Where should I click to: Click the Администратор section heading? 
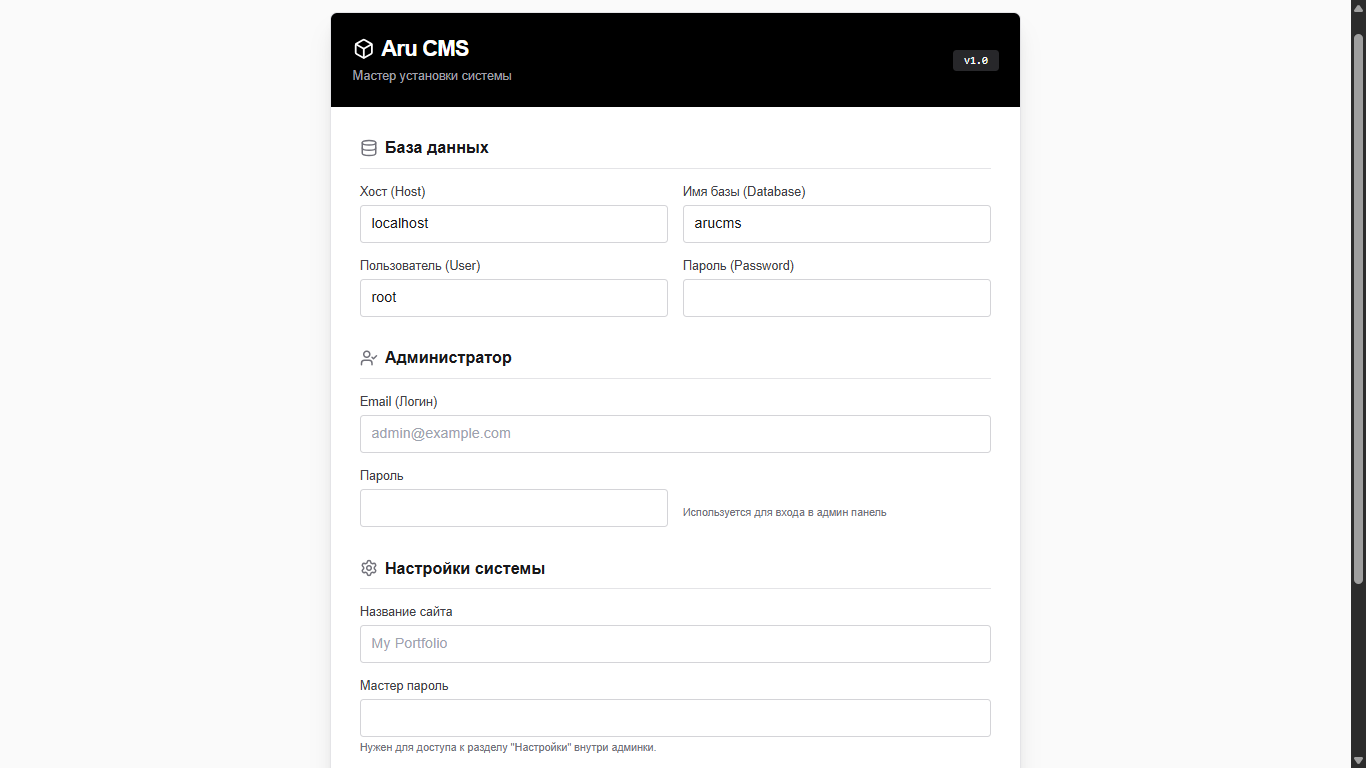pyautogui.click(x=448, y=358)
